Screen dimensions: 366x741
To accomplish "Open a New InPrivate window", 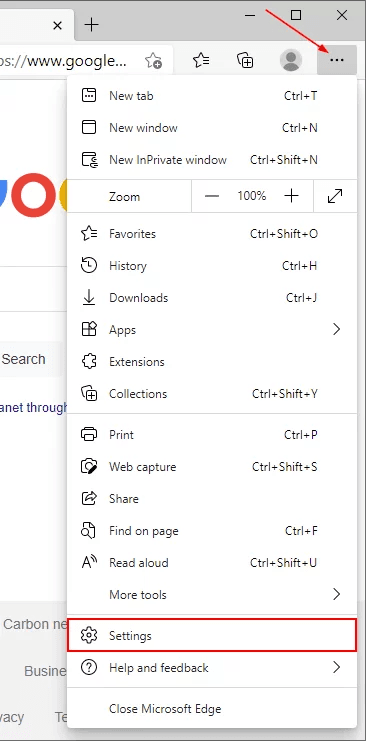I will tap(212, 160).
